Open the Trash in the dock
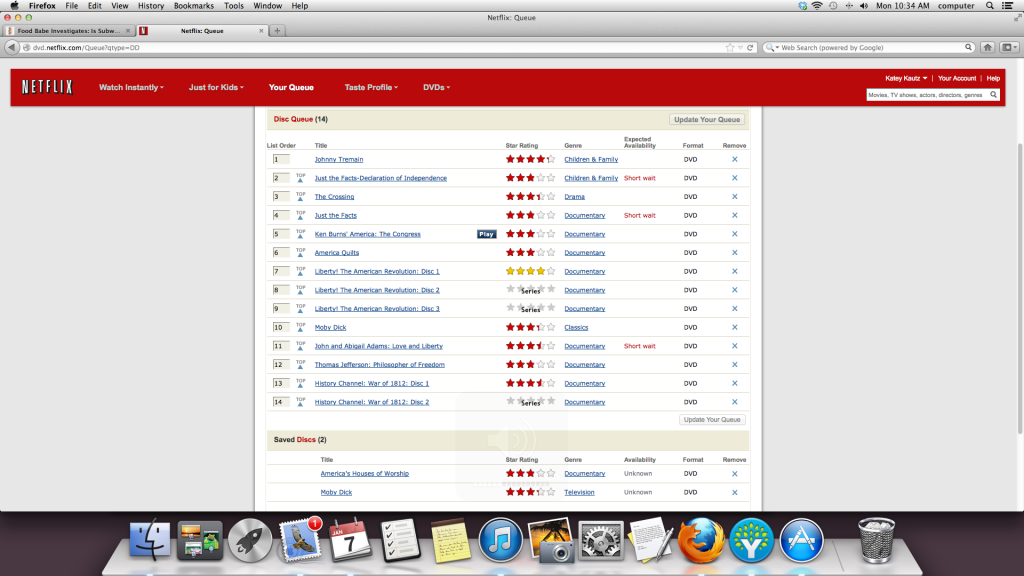Image resolution: width=1024 pixels, height=576 pixels. 876,540
